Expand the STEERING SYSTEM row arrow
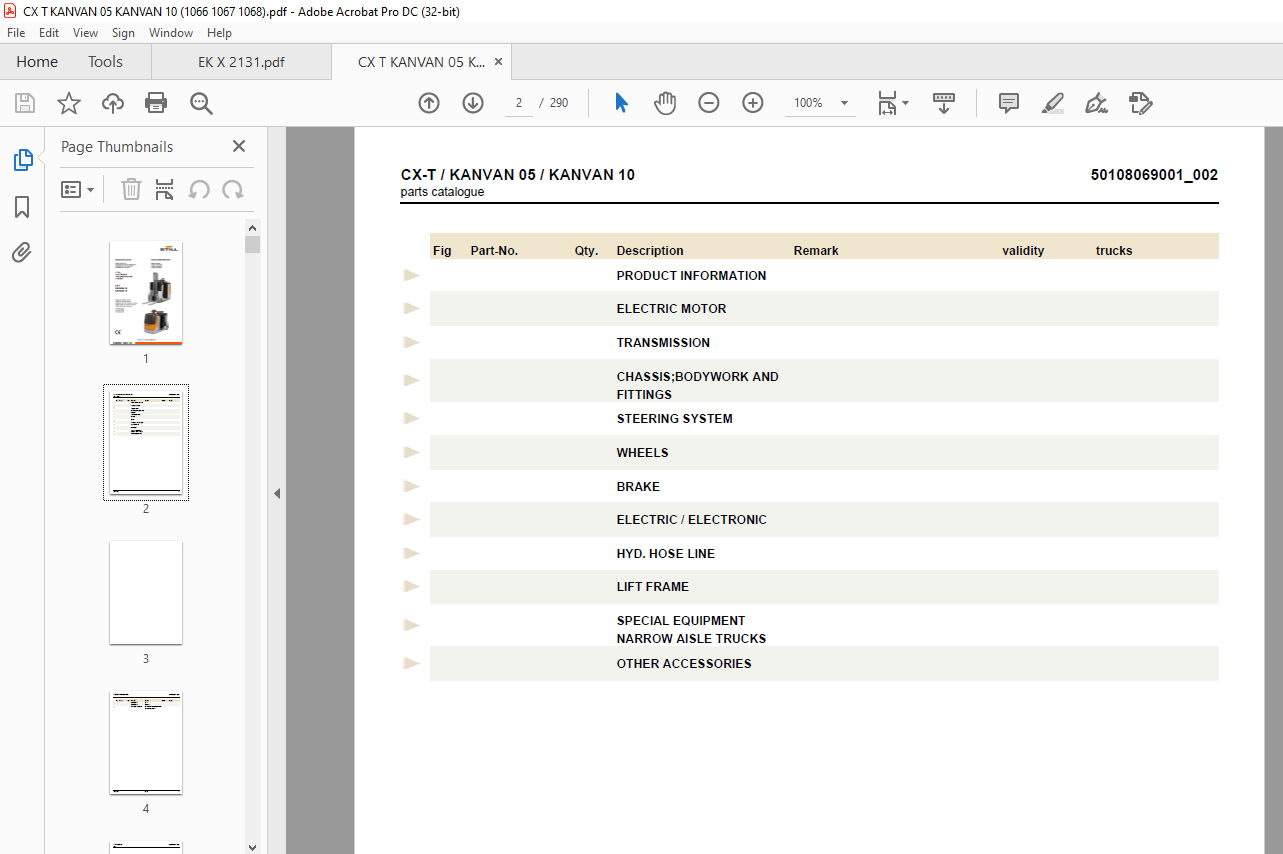The height and width of the screenshot is (854, 1283). [411, 419]
